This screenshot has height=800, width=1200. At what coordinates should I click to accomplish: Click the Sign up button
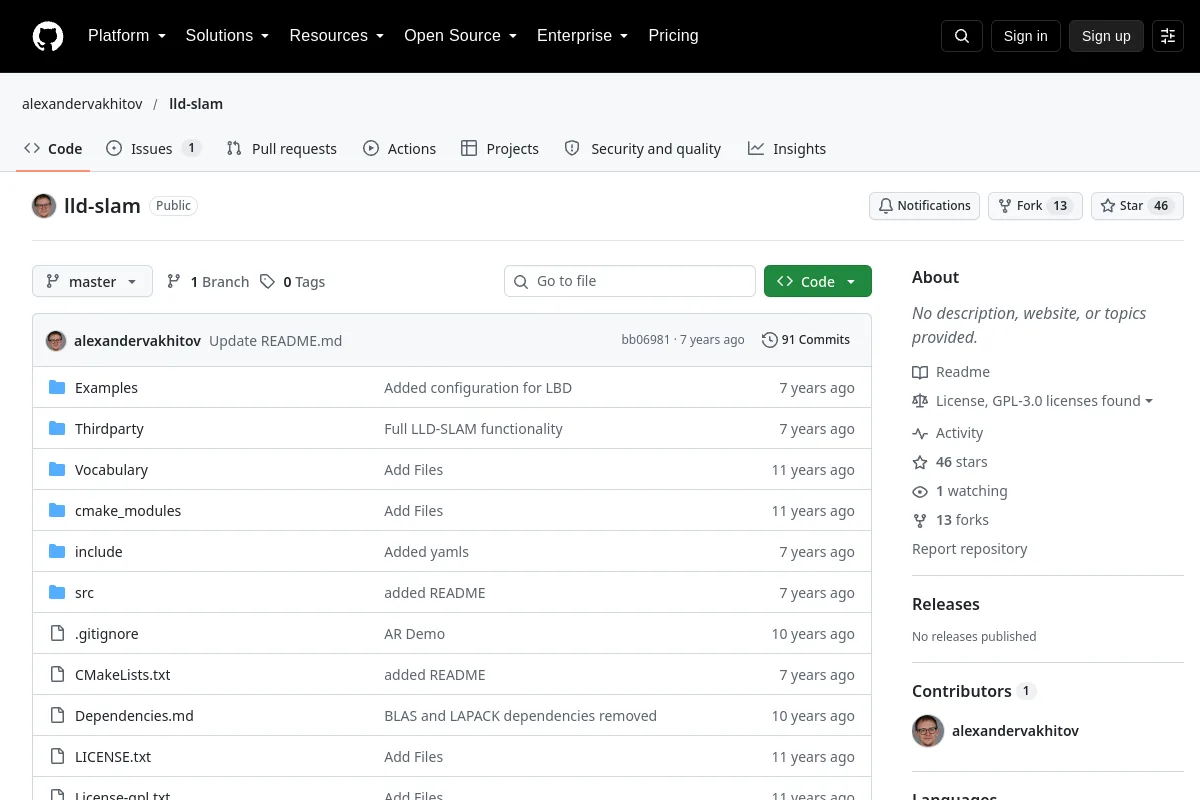click(1106, 36)
